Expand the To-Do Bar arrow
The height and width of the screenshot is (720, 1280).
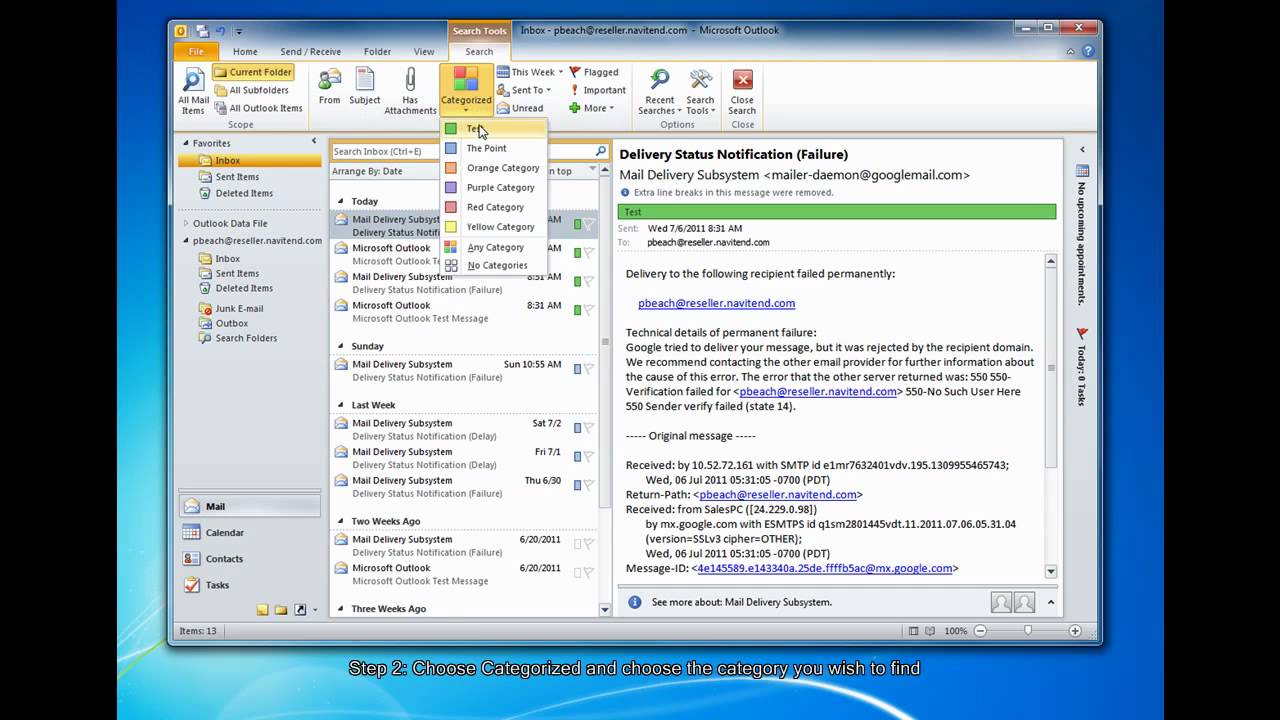pyautogui.click(x=1082, y=149)
